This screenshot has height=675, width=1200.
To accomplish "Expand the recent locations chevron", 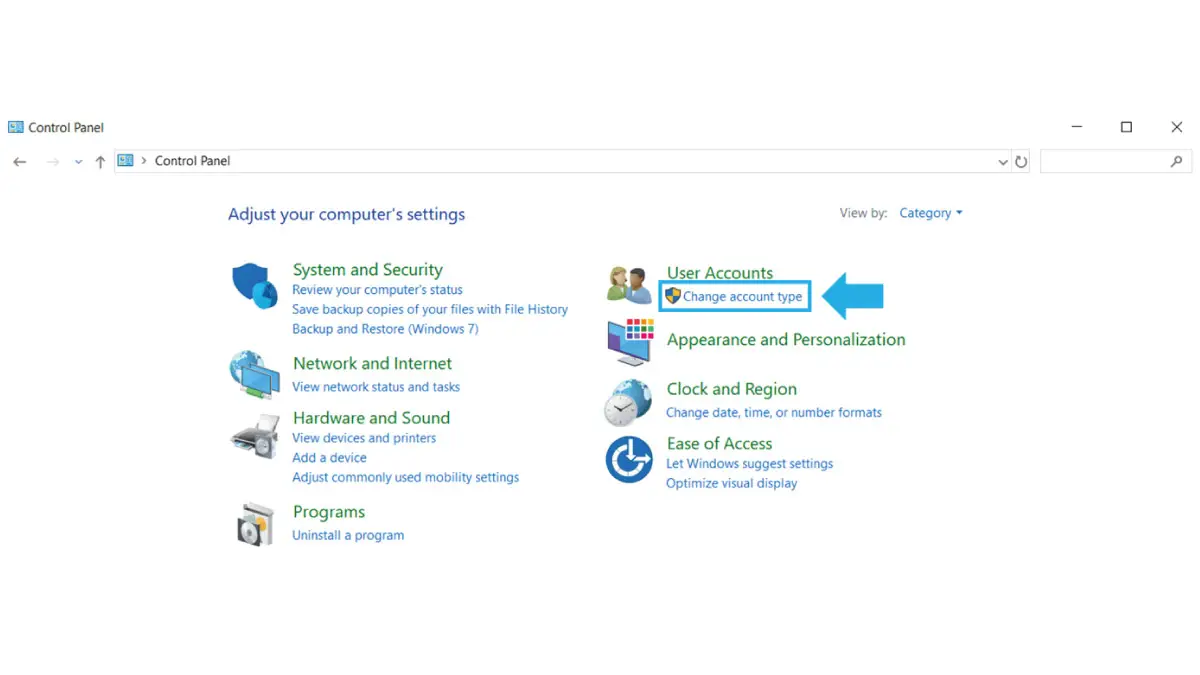I will point(78,161).
